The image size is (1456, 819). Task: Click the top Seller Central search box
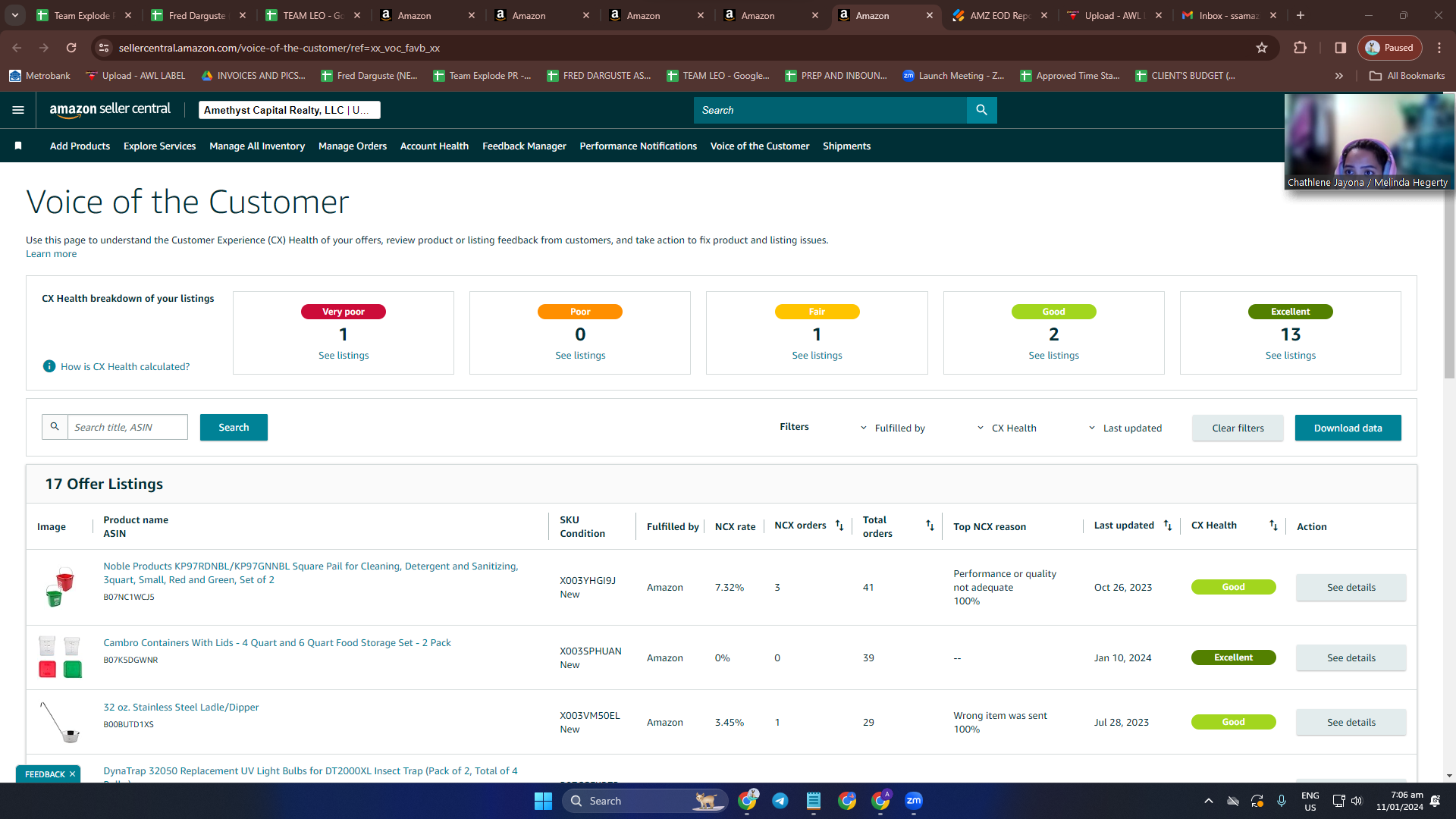click(830, 110)
